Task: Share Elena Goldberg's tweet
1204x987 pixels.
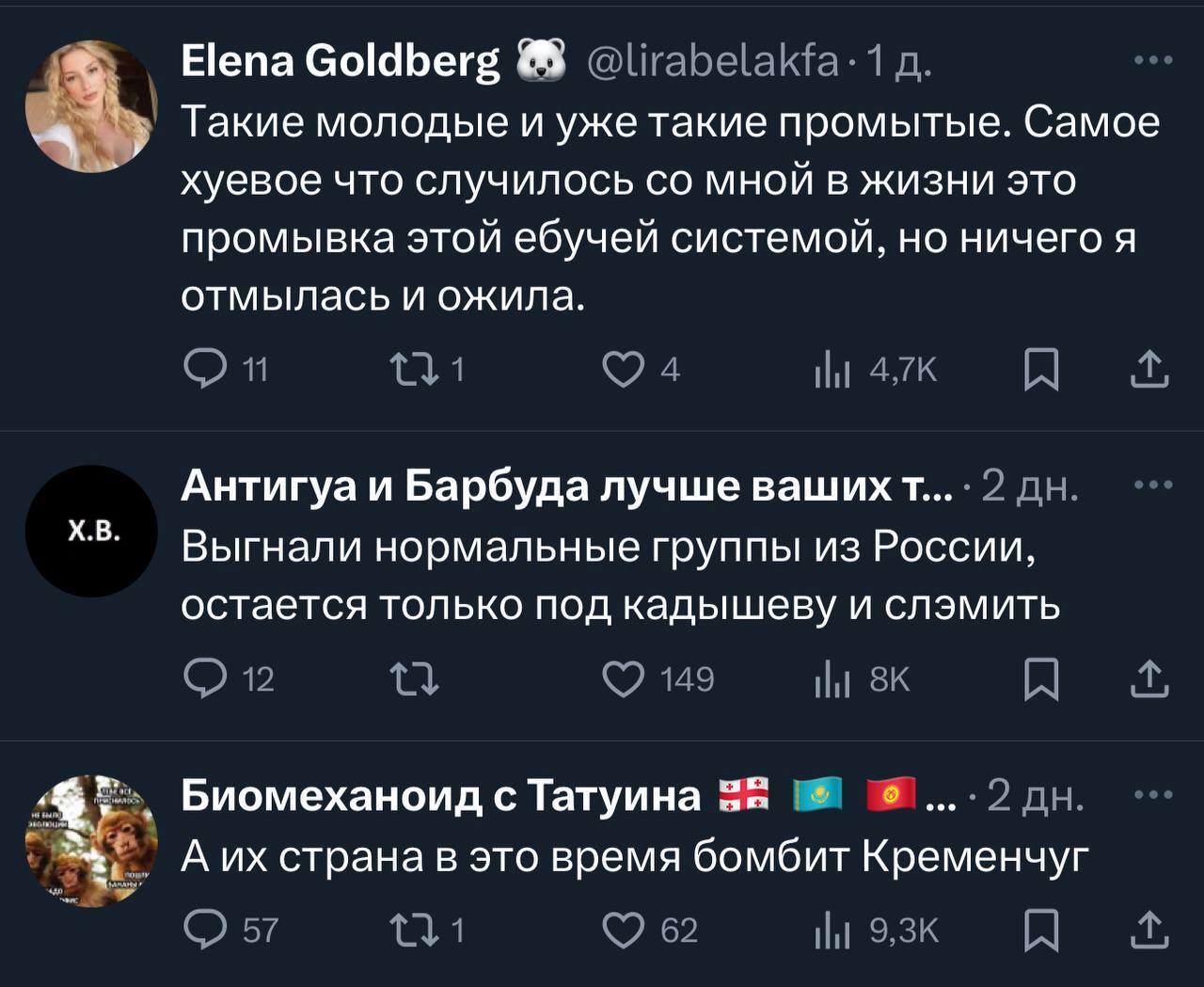Action: pos(1149,370)
